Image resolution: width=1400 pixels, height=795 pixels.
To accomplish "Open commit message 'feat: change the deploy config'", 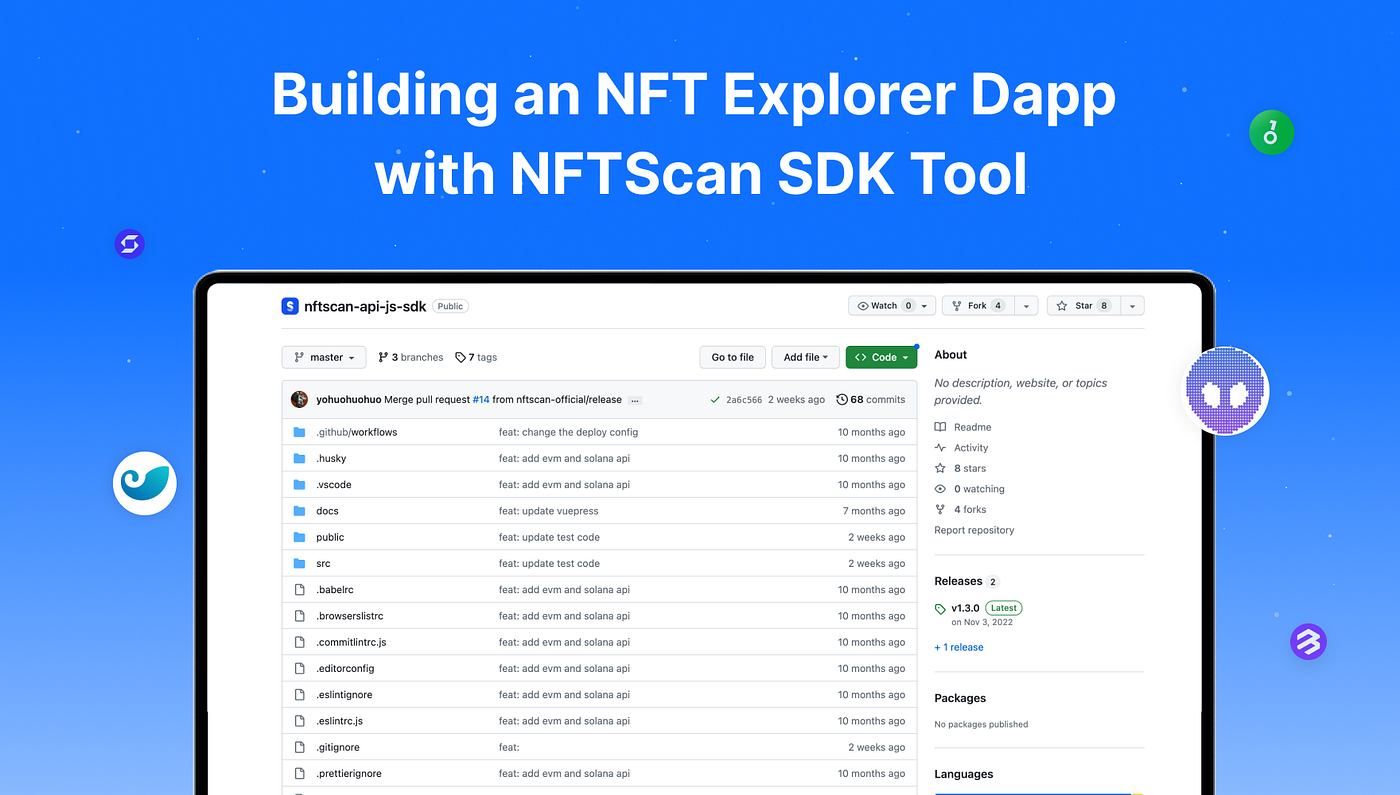I will point(568,432).
